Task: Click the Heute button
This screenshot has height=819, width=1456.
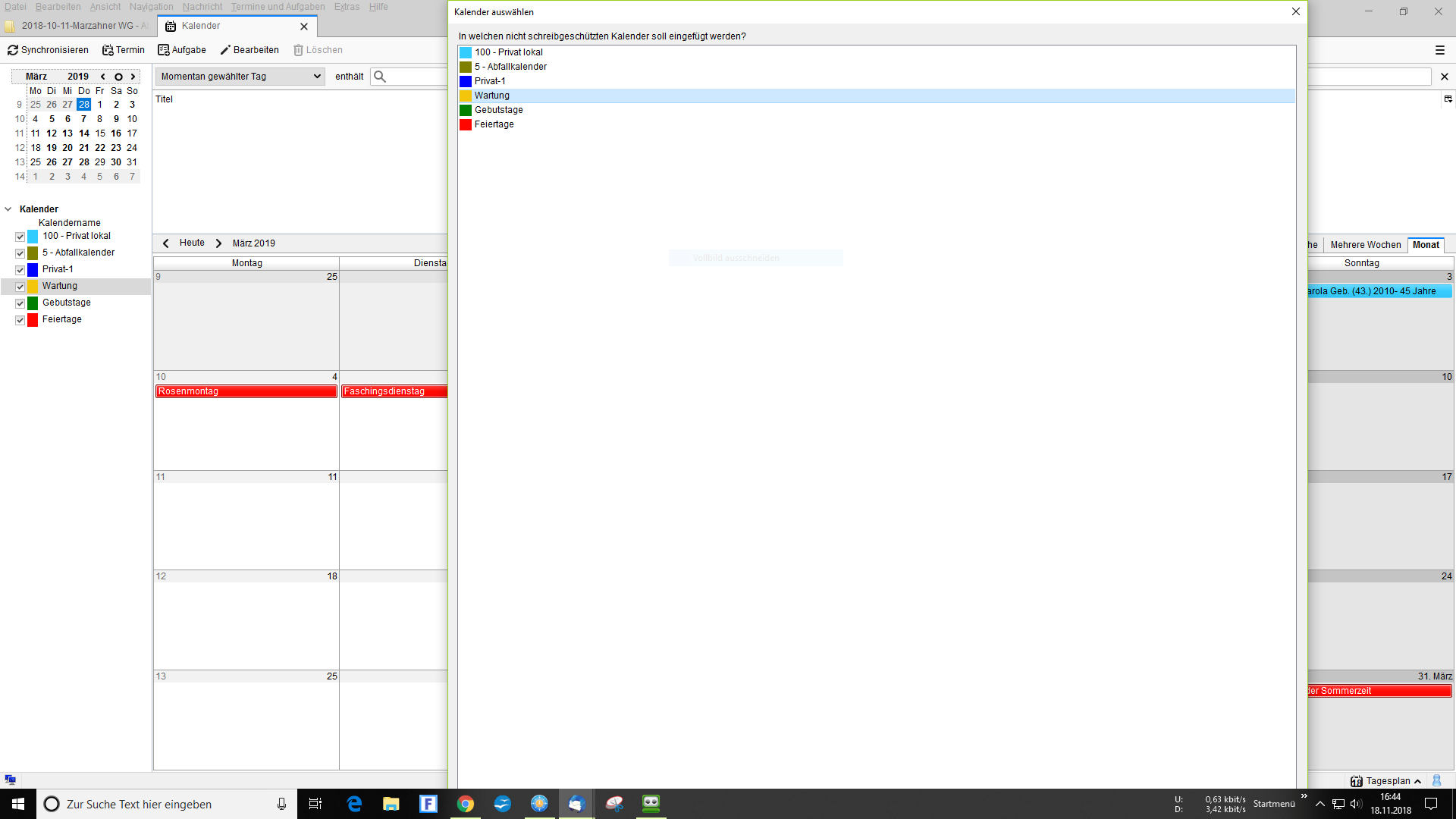Action: click(x=192, y=243)
